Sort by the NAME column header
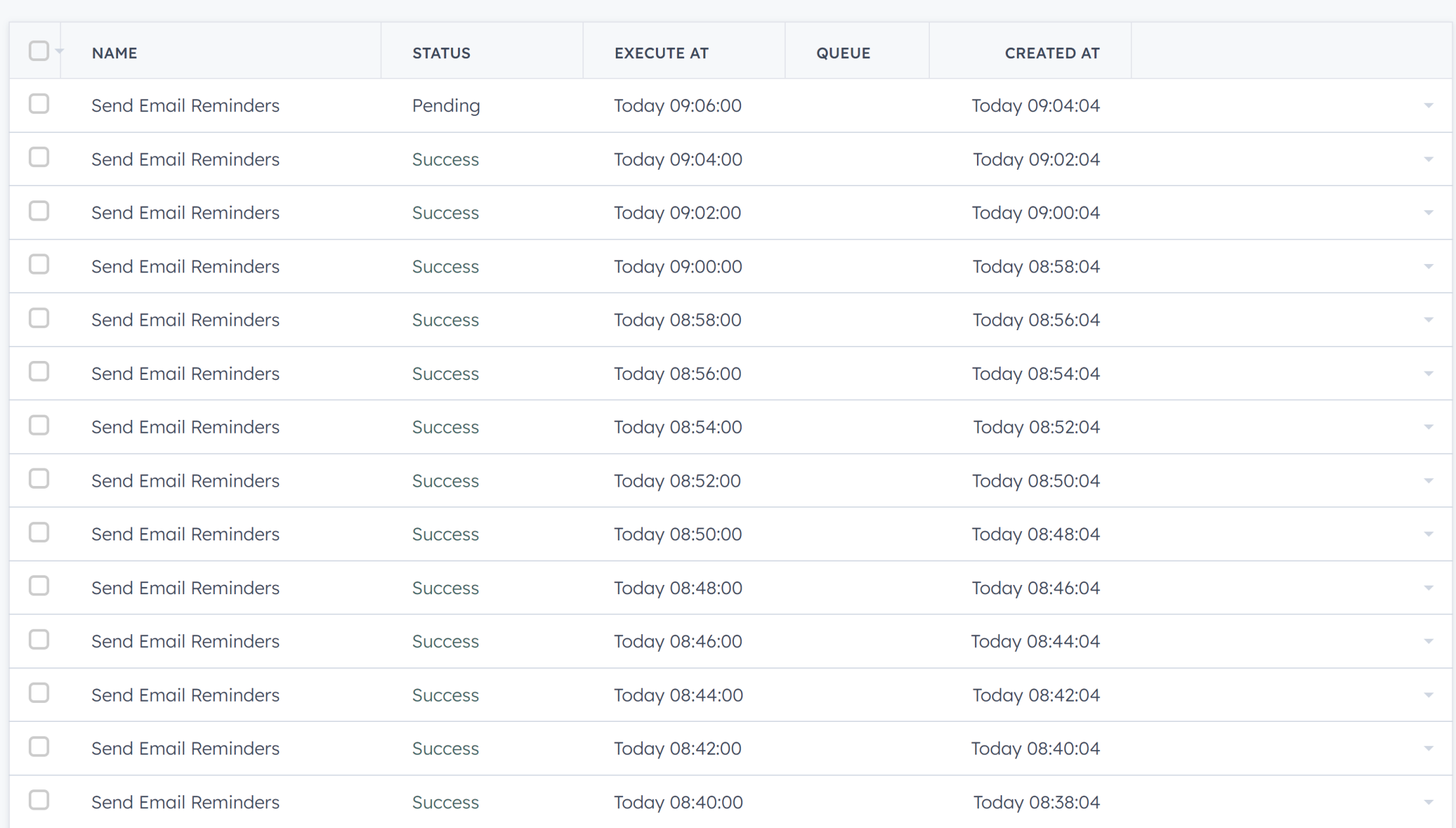 115,53
